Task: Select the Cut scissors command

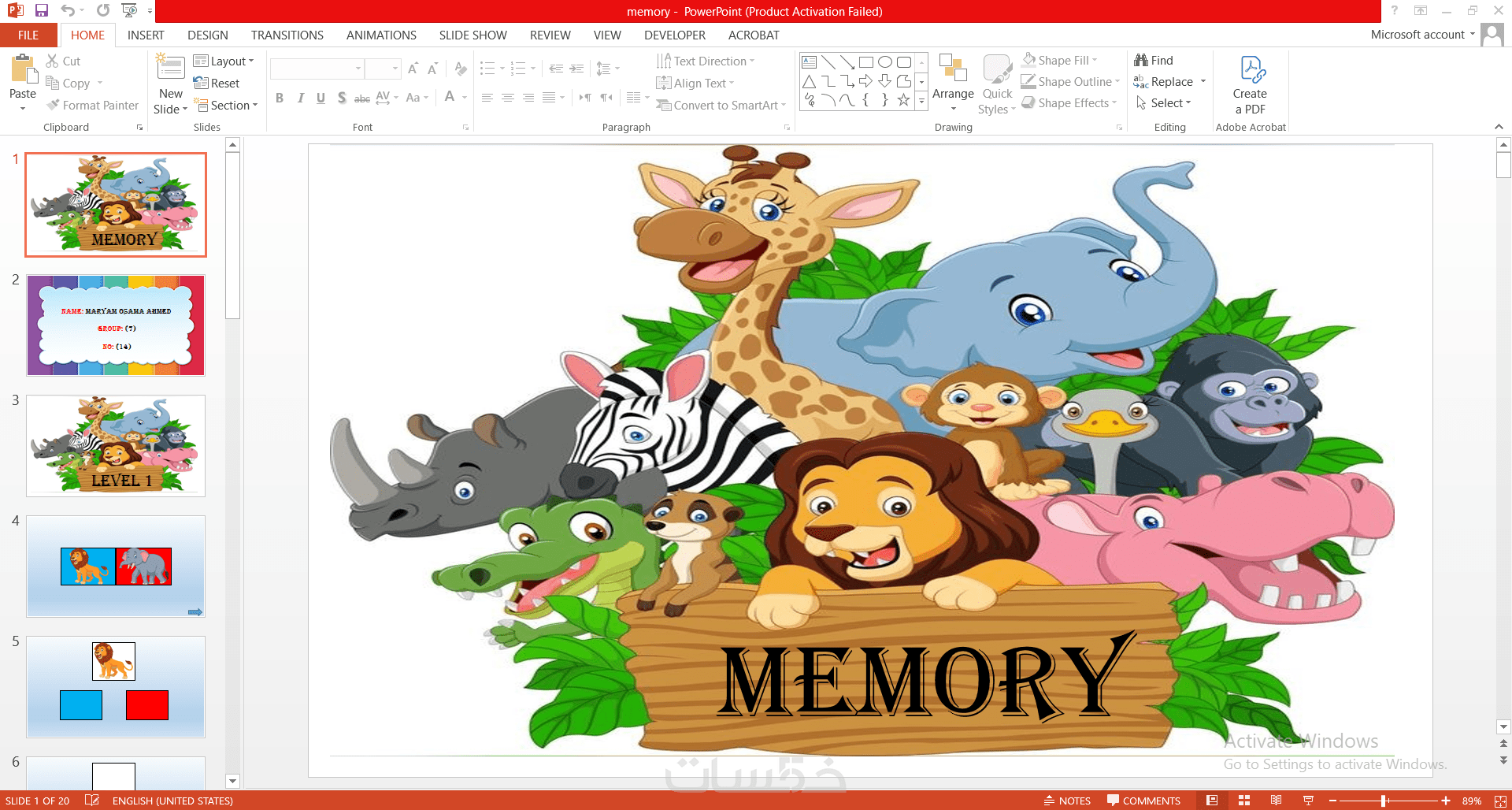Action: (63, 61)
